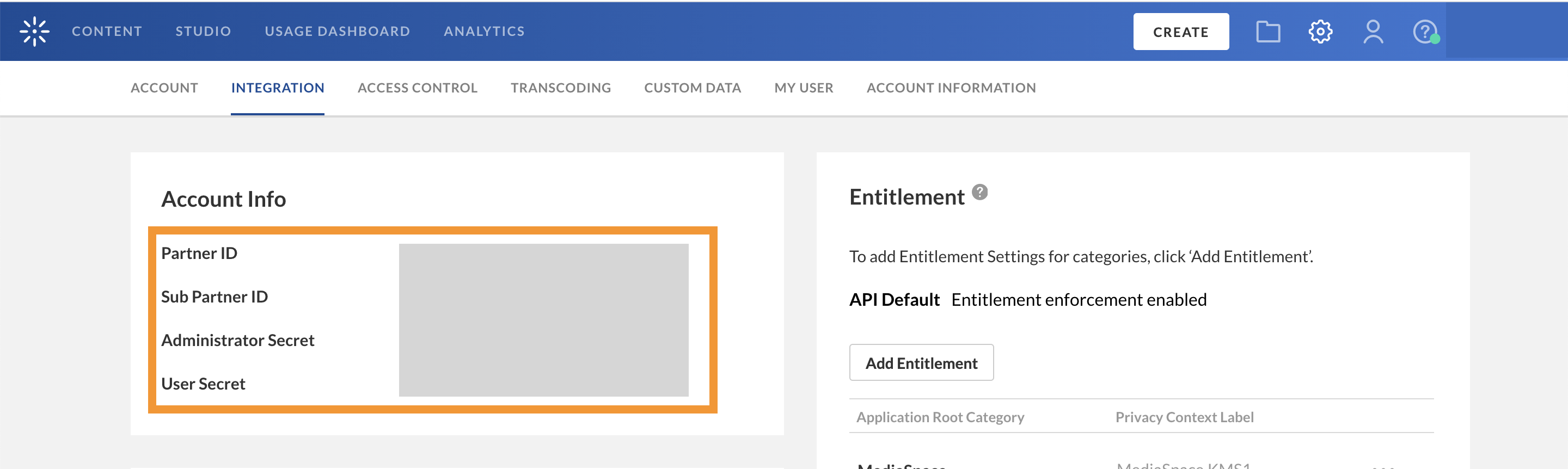Select the Integration tab

click(x=278, y=88)
